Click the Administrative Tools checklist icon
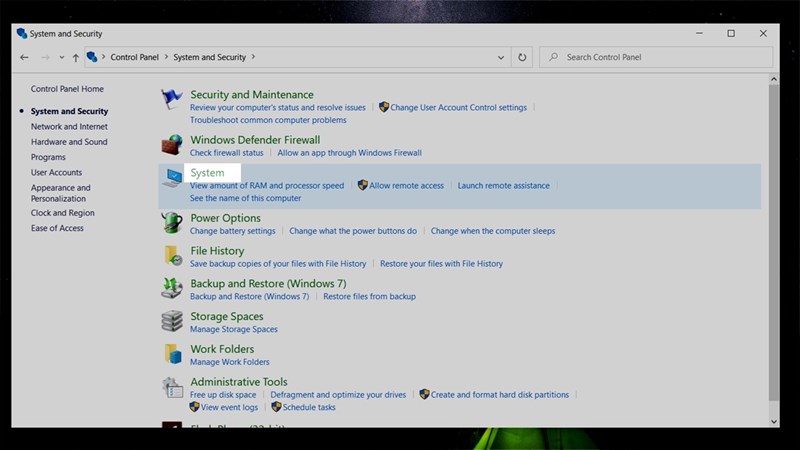This screenshot has width=800, height=450. click(x=172, y=387)
